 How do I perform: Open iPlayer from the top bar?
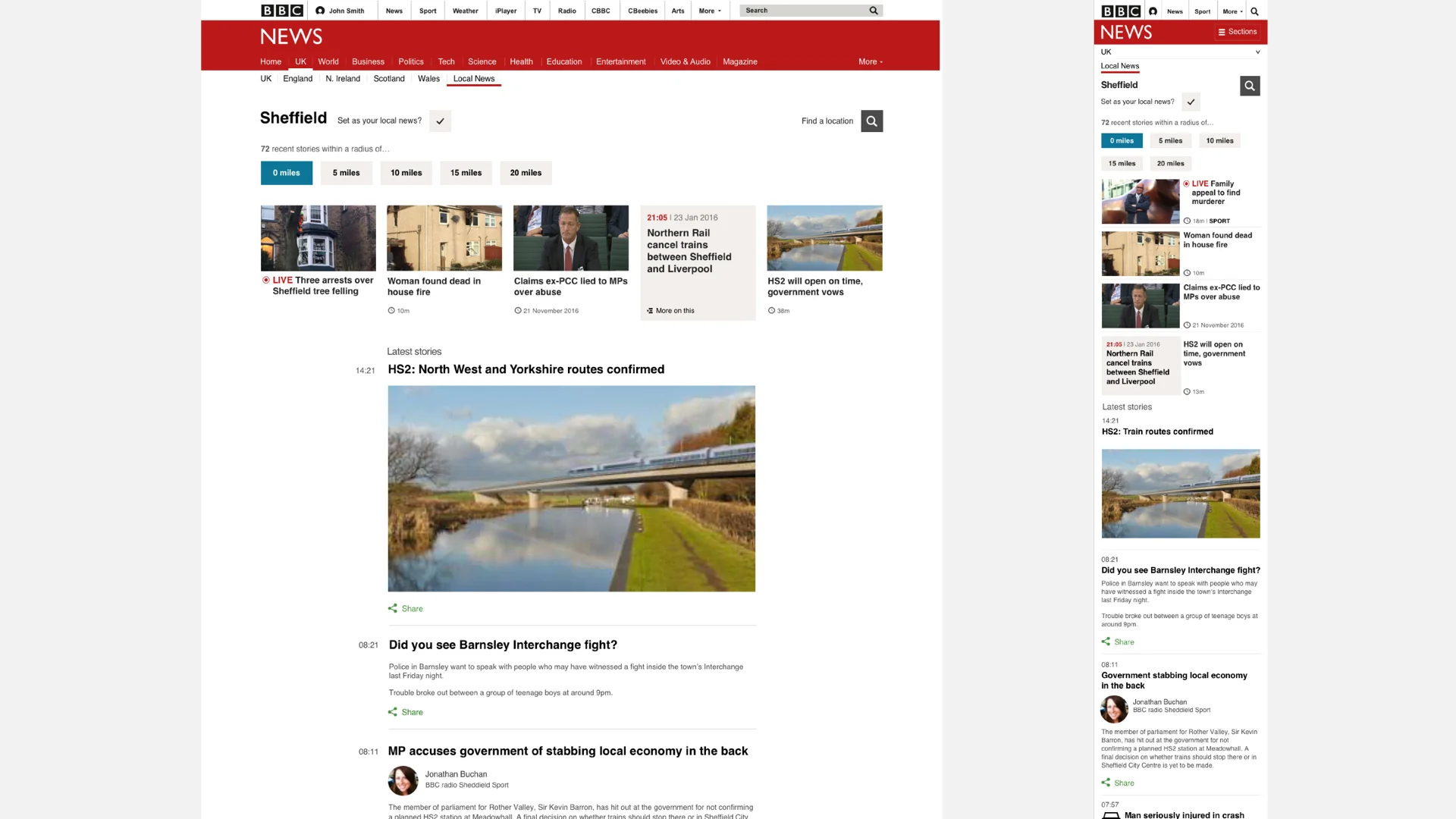coord(506,11)
